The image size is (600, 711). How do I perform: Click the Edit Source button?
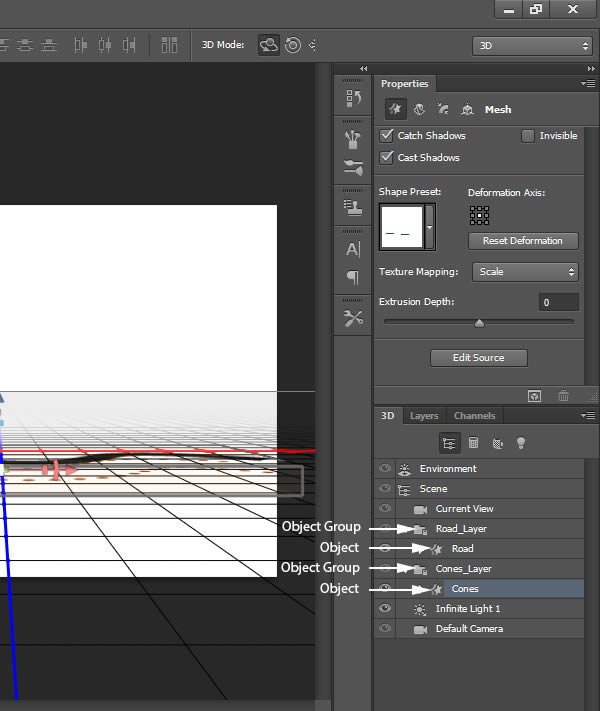click(478, 358)
